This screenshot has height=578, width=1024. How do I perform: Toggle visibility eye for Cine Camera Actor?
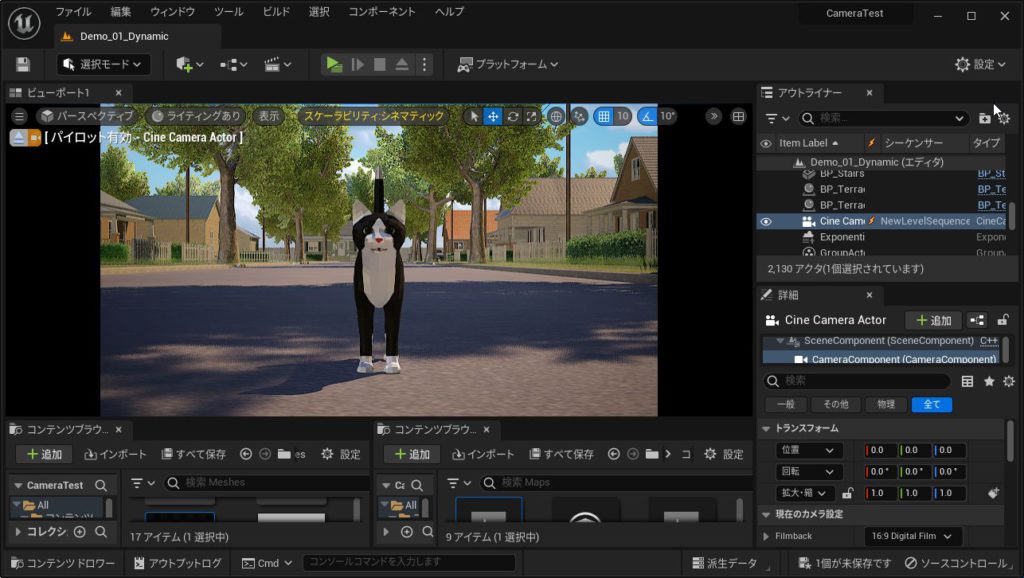pos(766,221)
